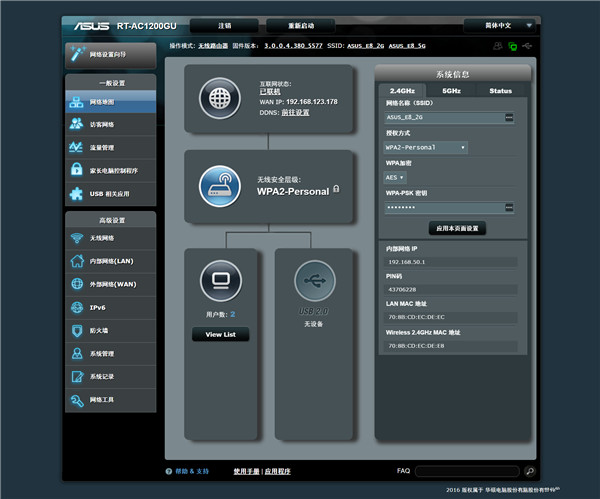The height and width of the screenshot is (499, 600).
Task: Click the client computer icon in map
Action: tap(221, 281)
